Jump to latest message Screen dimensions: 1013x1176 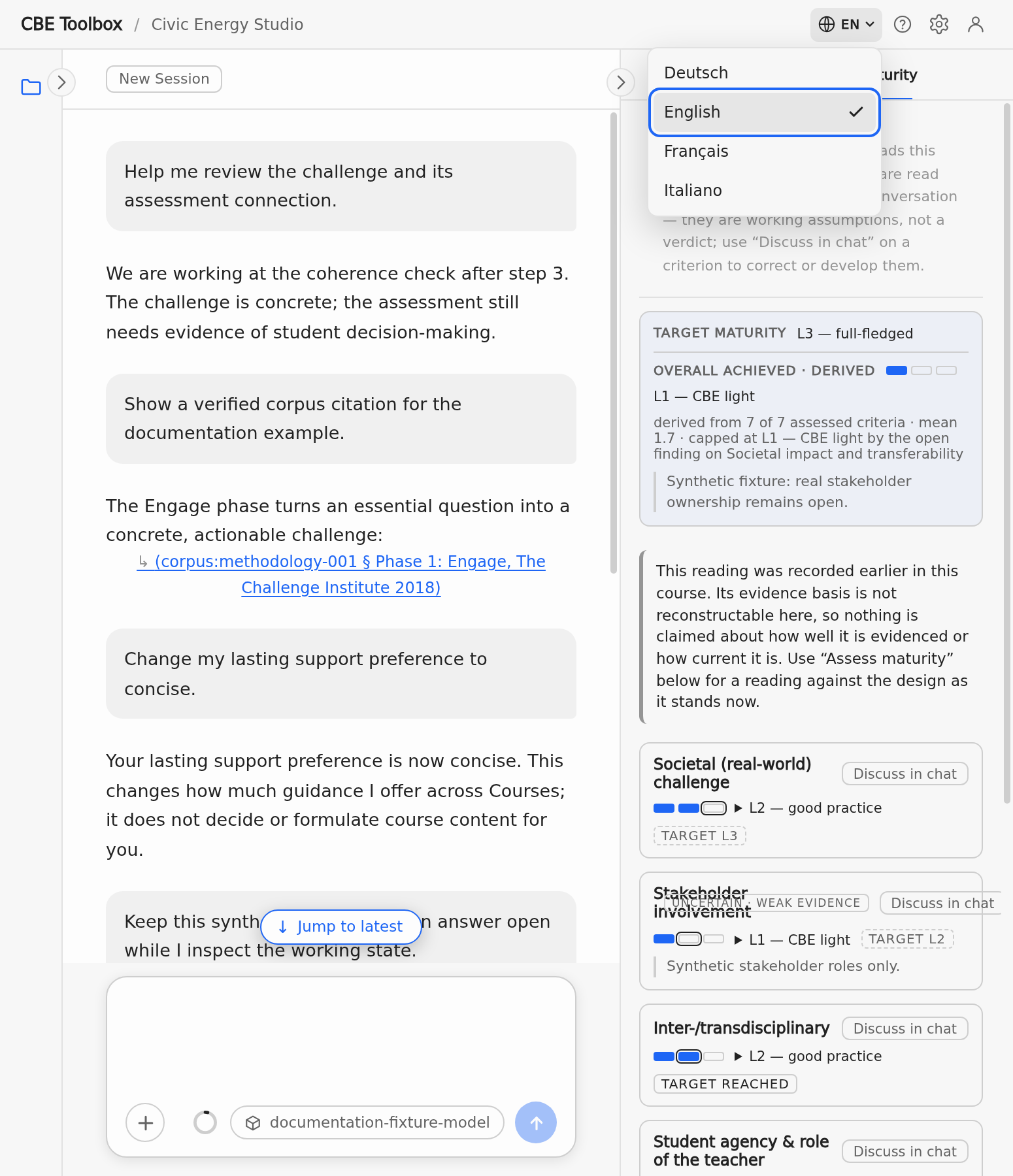(x=341, y=926)
